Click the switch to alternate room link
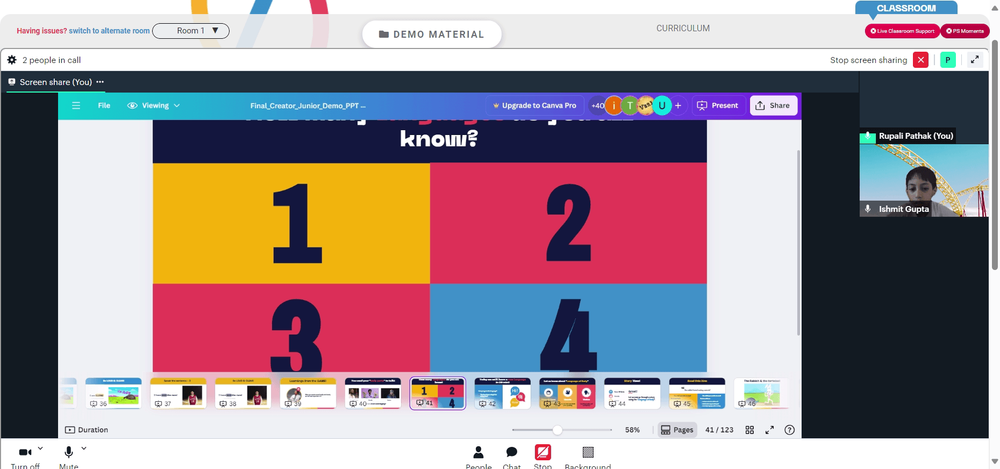The height and width of the screenshot is (469, 1000). coord(110,31)
